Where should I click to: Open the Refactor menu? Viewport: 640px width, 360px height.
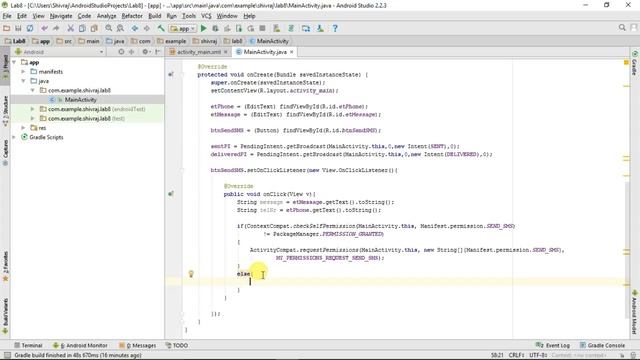[x=132, y=16]
